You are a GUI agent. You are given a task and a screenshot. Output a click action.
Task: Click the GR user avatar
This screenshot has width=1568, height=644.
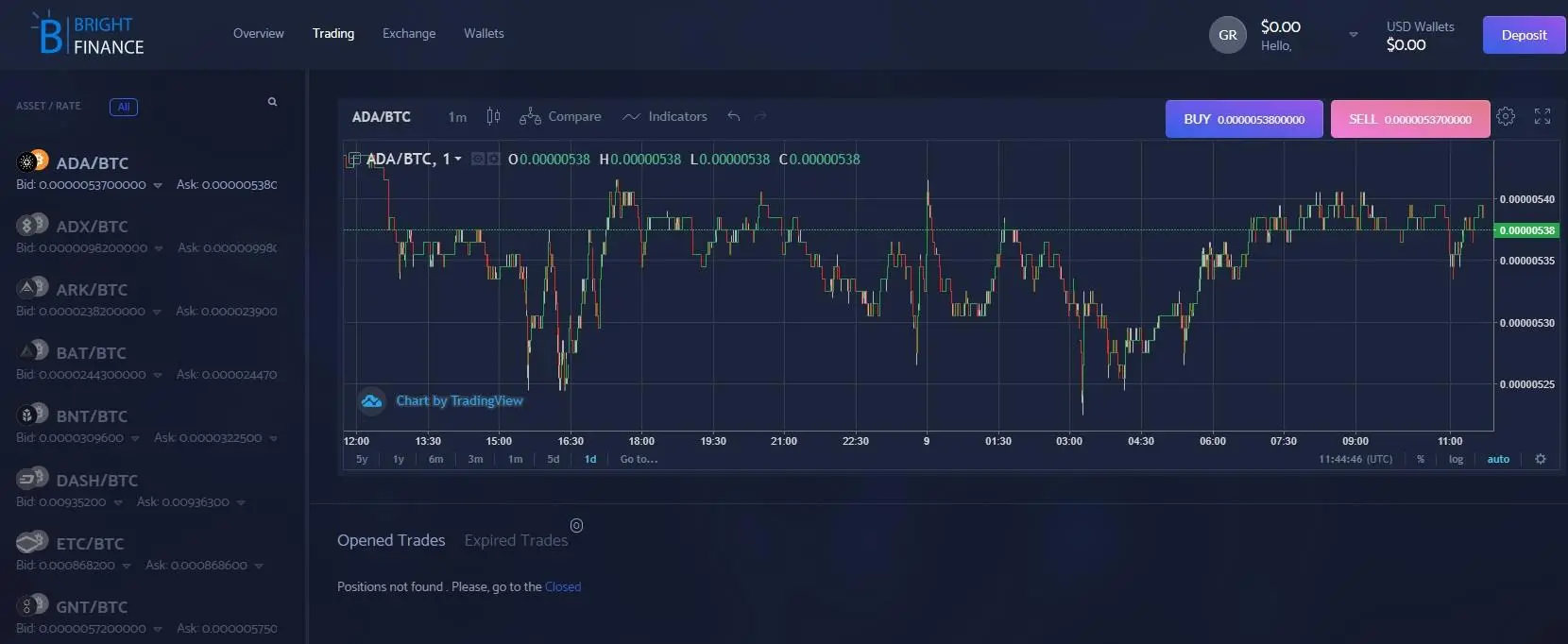[x=1228, y=35]
